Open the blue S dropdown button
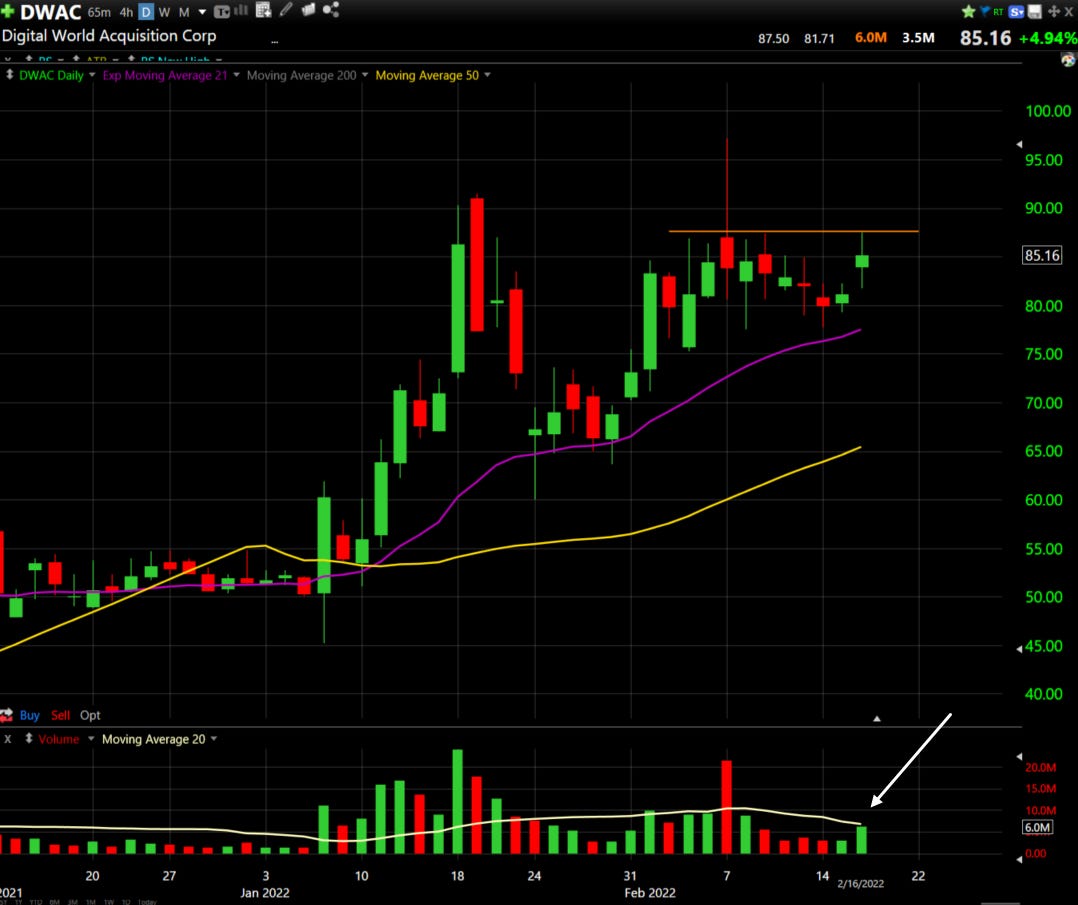1078x905 pixels. [1016, 12]
